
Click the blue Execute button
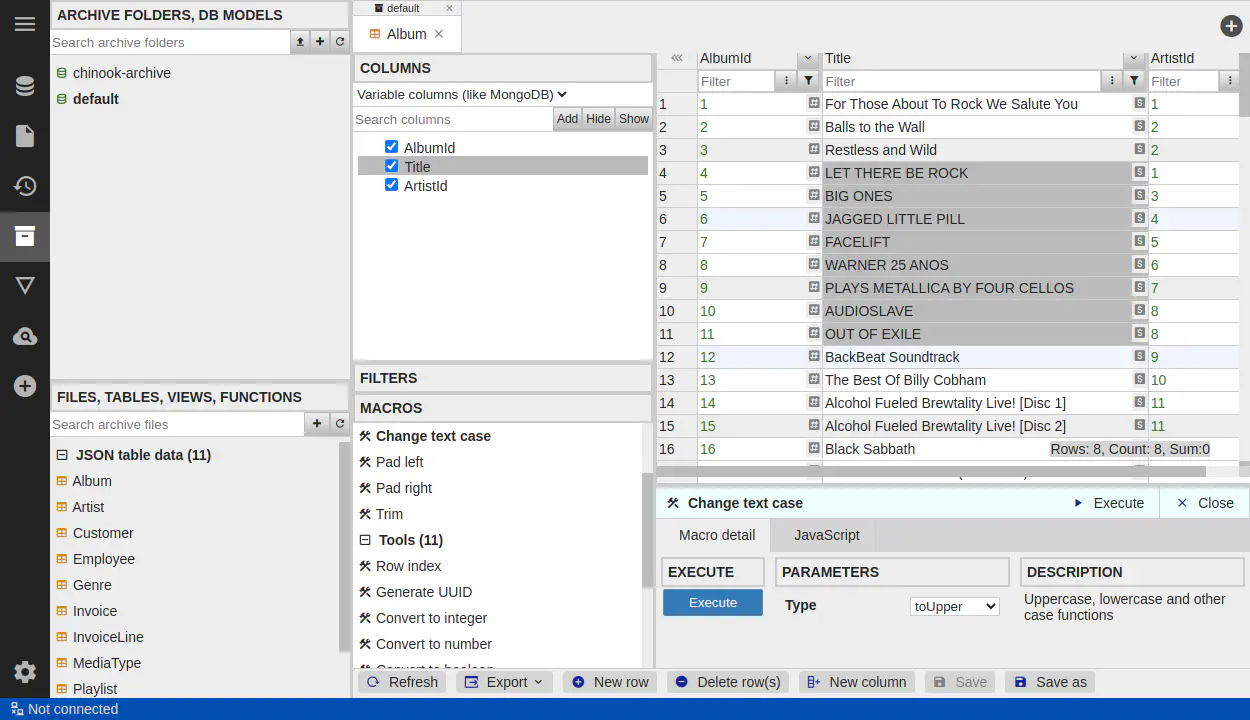click(x=712, y=603)
